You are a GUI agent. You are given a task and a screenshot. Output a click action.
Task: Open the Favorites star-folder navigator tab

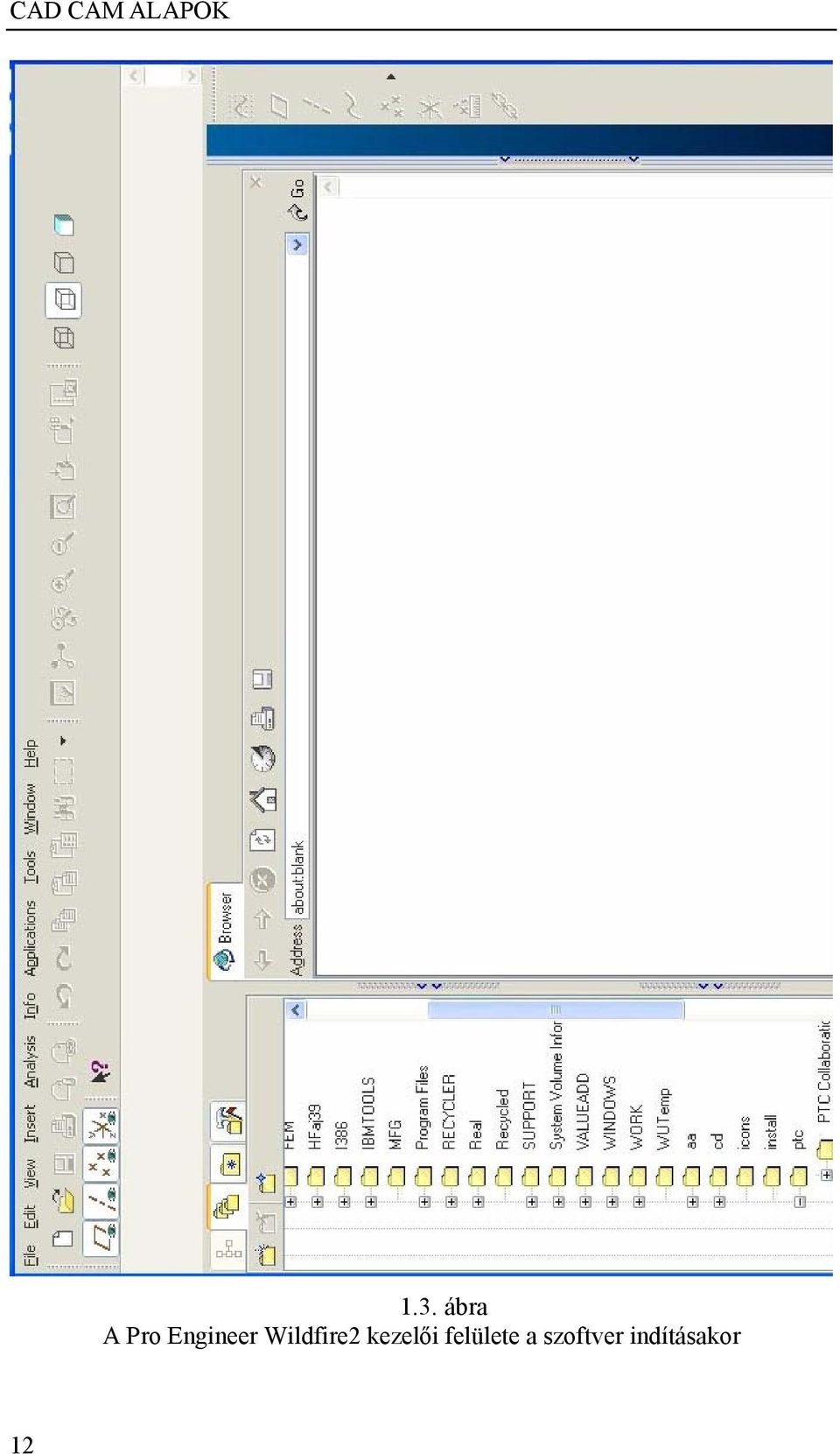(229, 1165)
